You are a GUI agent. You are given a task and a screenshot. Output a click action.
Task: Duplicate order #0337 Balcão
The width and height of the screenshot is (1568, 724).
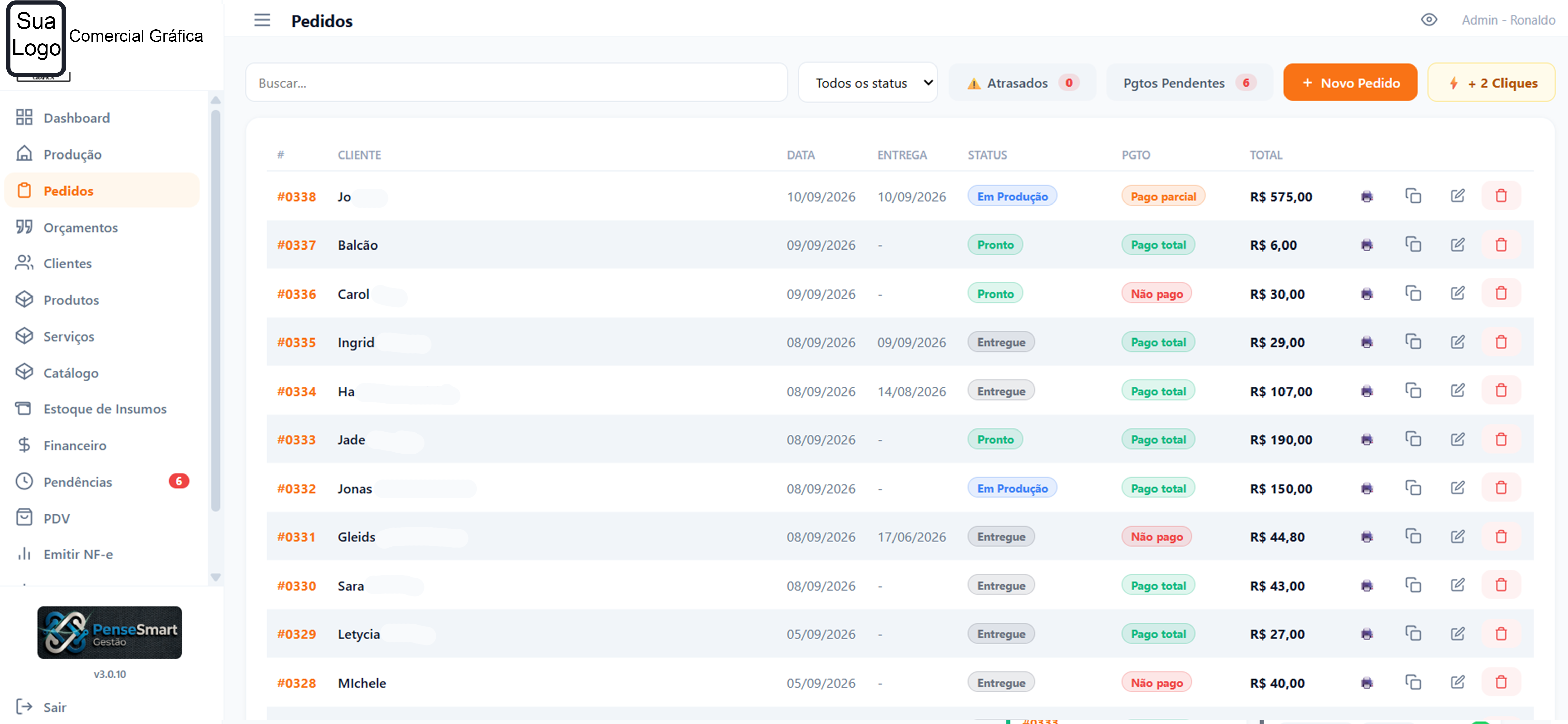coord(1413,244)
